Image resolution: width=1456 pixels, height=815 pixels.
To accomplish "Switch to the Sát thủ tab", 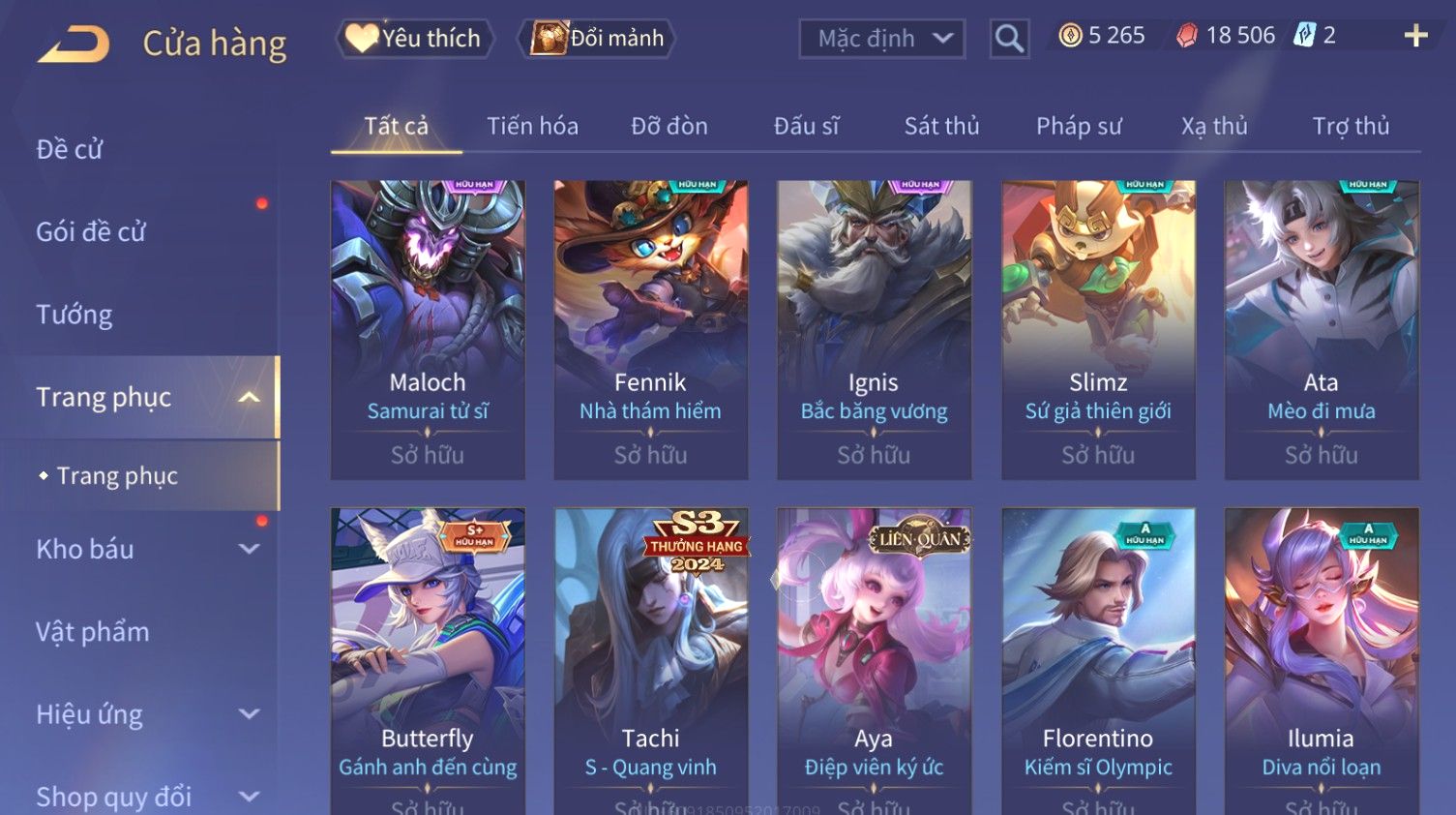I will (x=941, y=126).
